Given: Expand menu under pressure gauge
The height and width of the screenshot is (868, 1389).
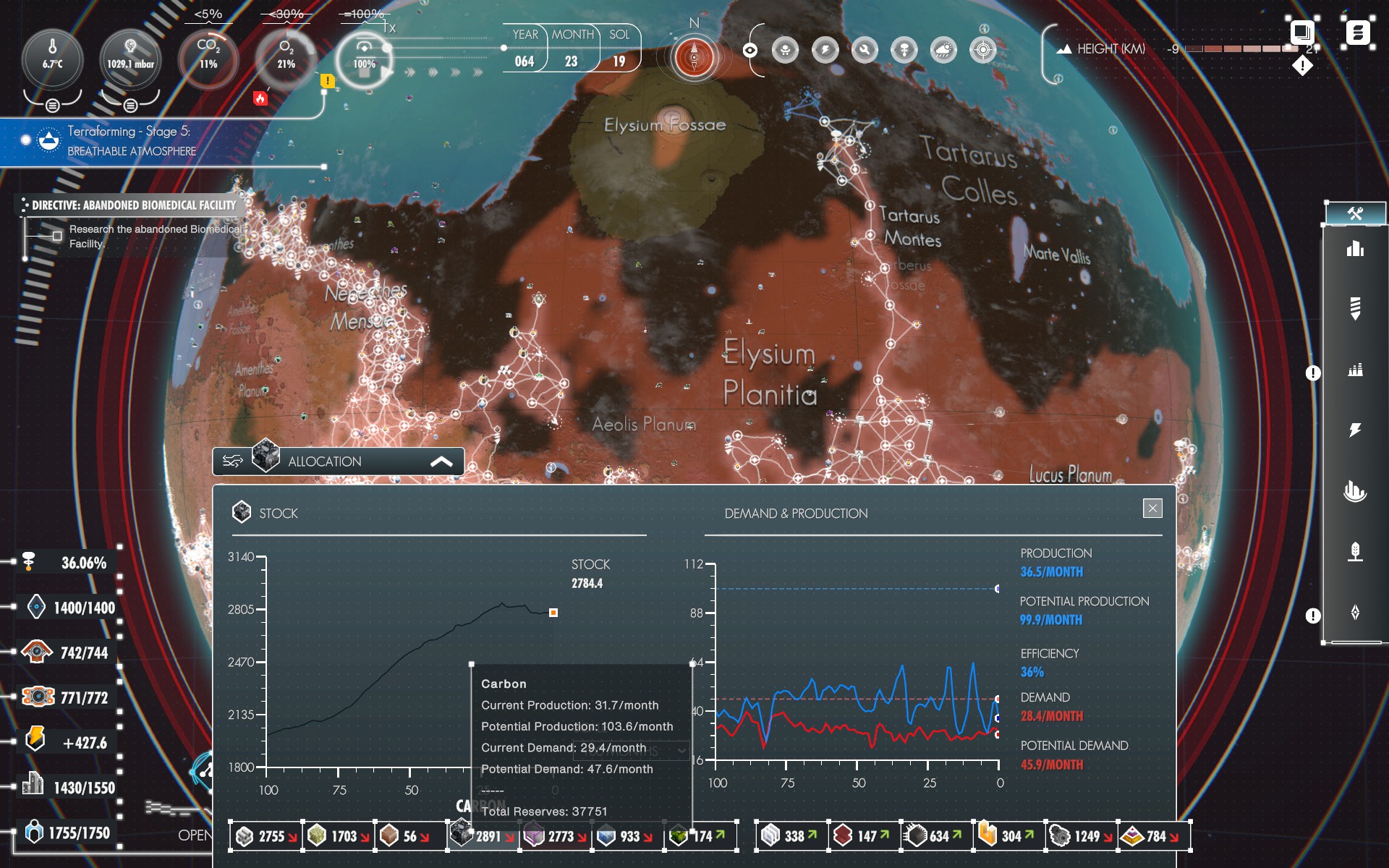Looking at the screenshot, I should coord(130,106).
